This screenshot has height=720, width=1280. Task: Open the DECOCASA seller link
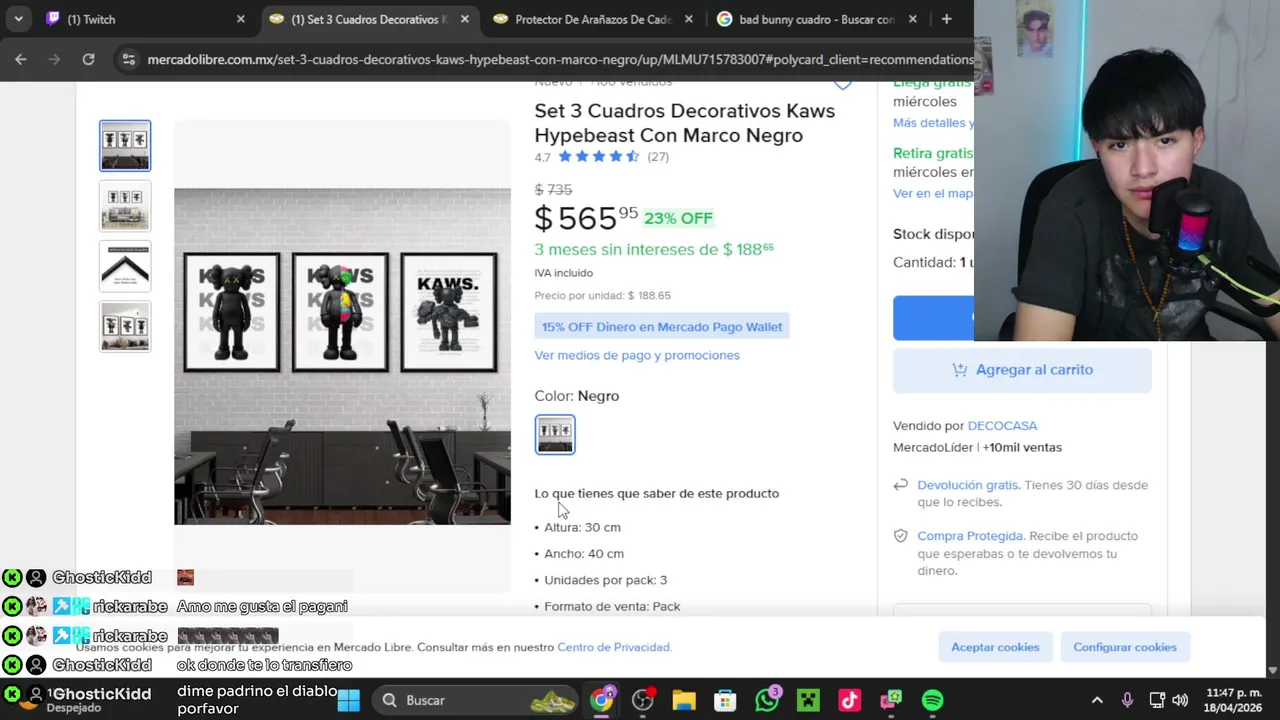click(1002, 426)
